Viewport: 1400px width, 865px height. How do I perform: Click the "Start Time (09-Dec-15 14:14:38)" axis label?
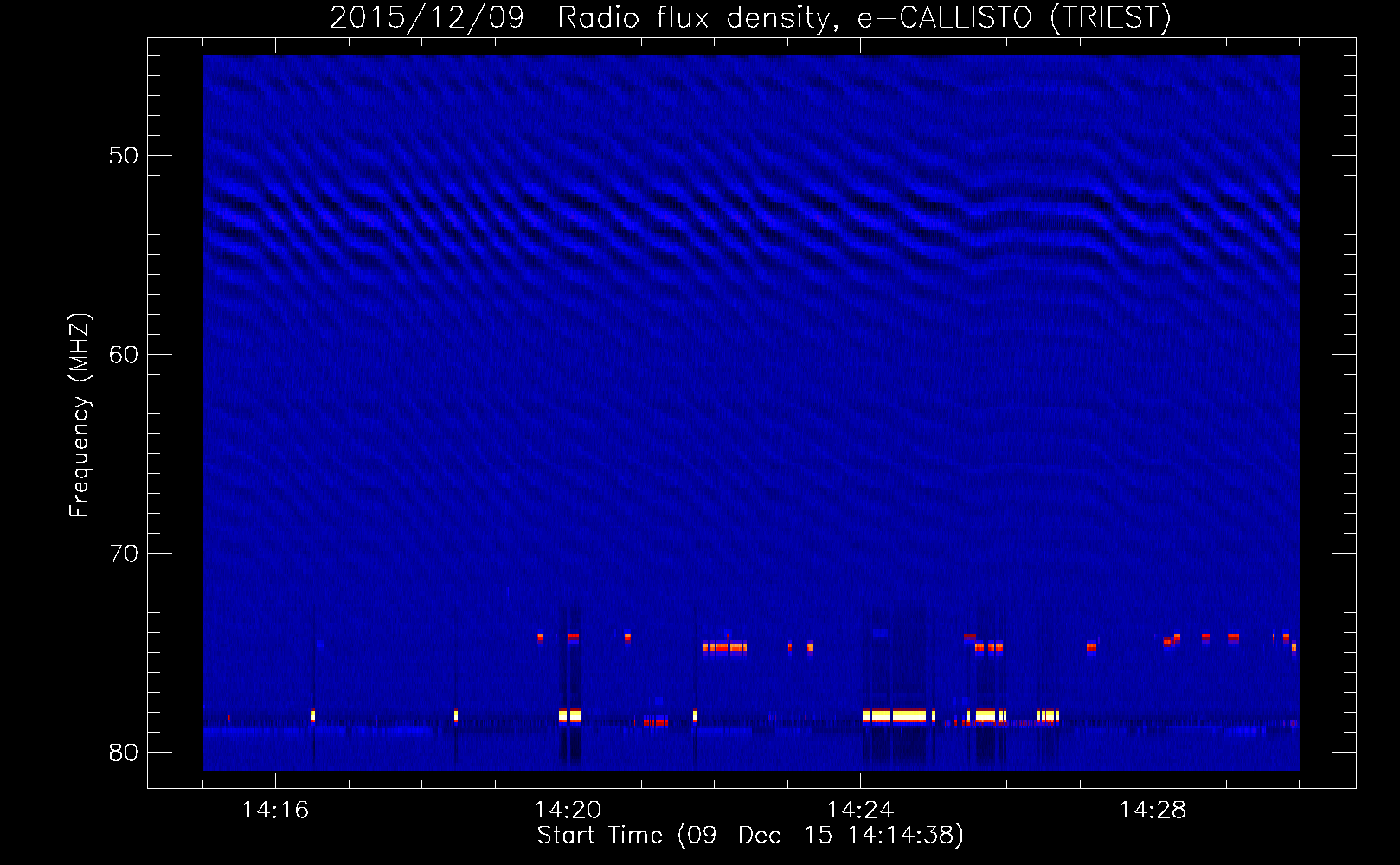750,836
